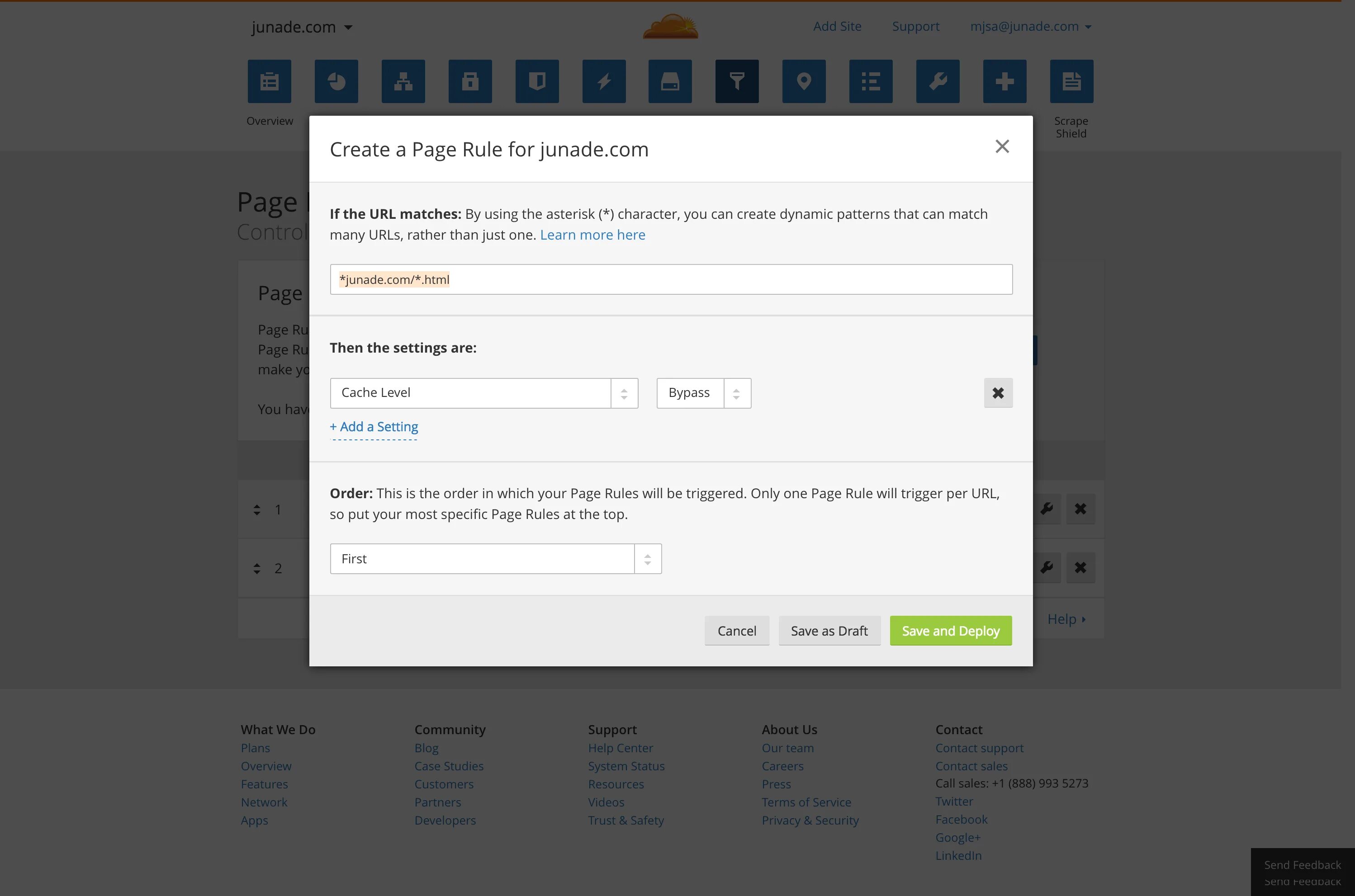Open the Overview clipboard icon
The image size is (1355, 896).
tap(269, 82)
